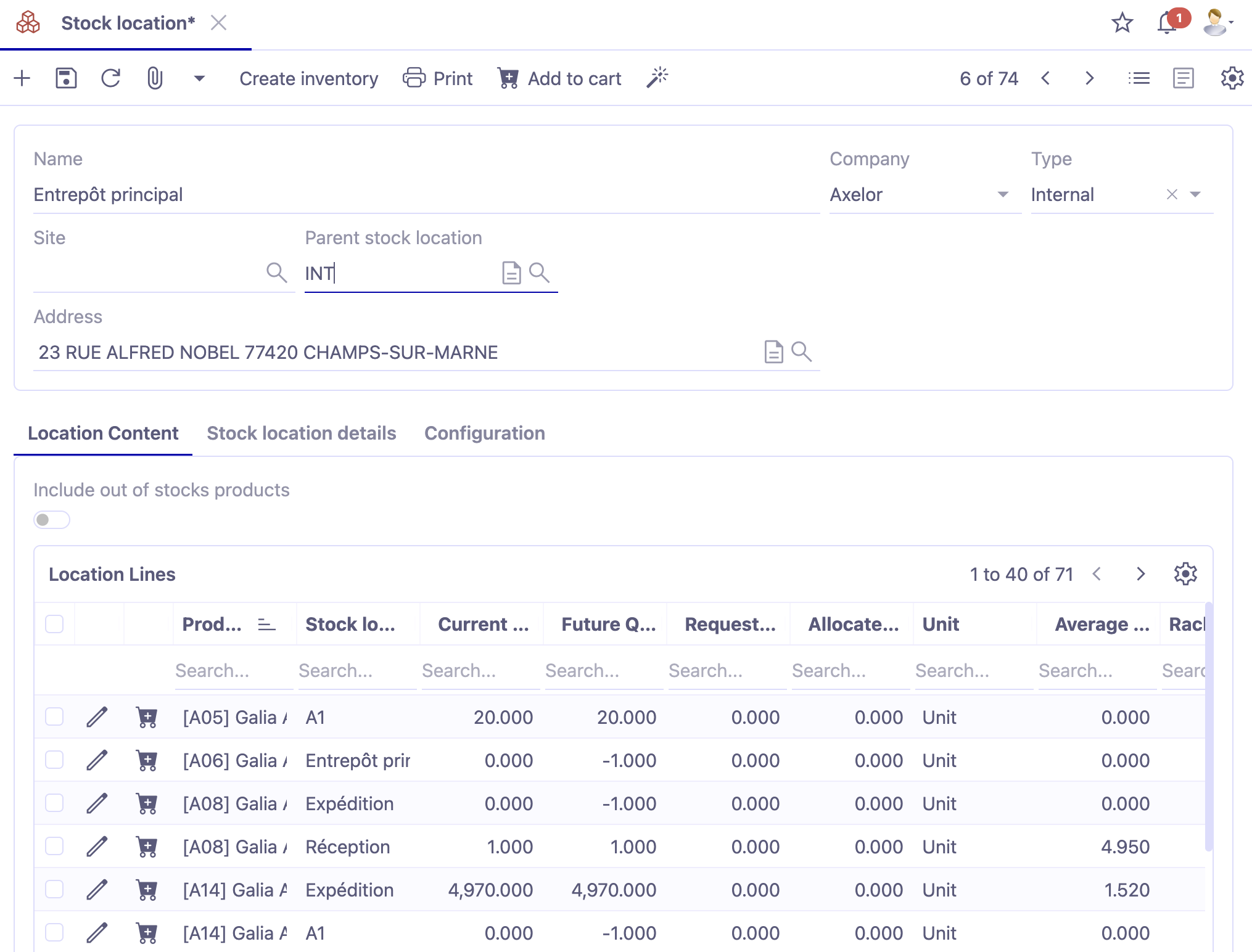Check the A08 Galia Expédition row checkbox
The height and width of the screenshot is (952, 1252).
click(54, 803)
